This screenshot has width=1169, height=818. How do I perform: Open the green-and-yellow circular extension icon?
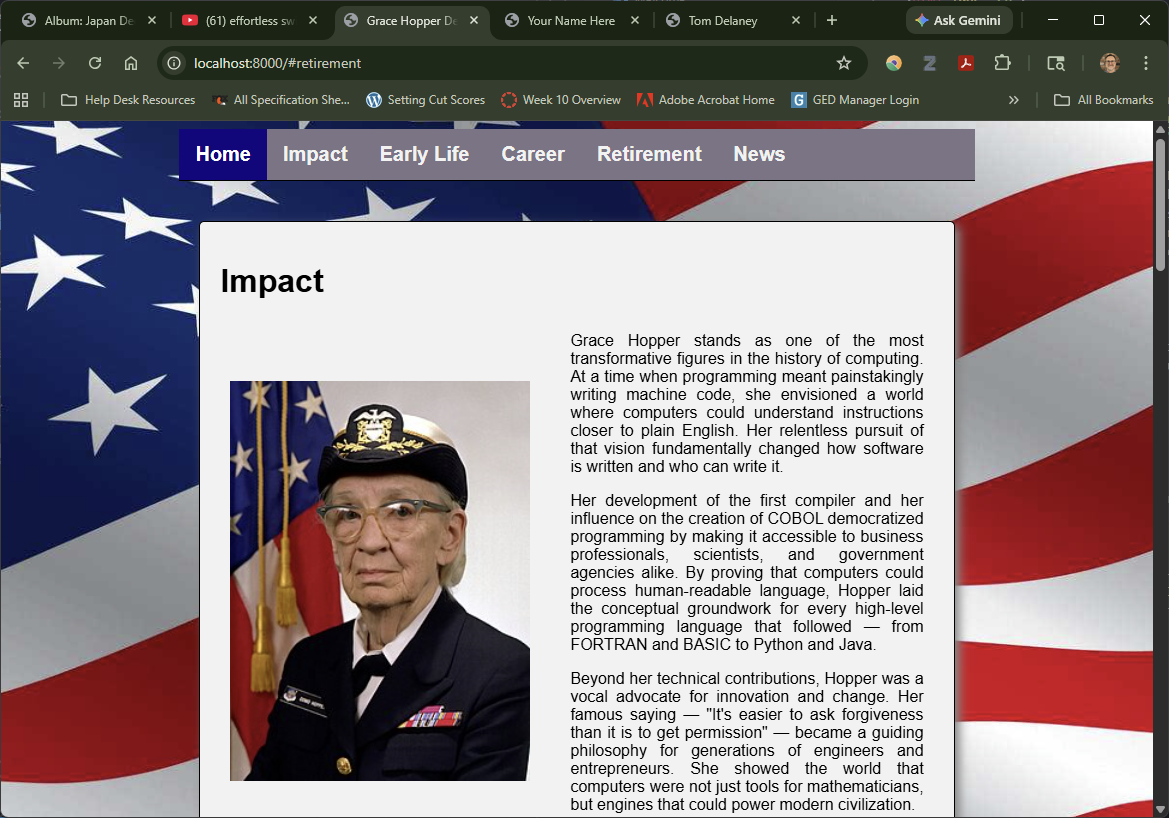click(x=893, y=62)
